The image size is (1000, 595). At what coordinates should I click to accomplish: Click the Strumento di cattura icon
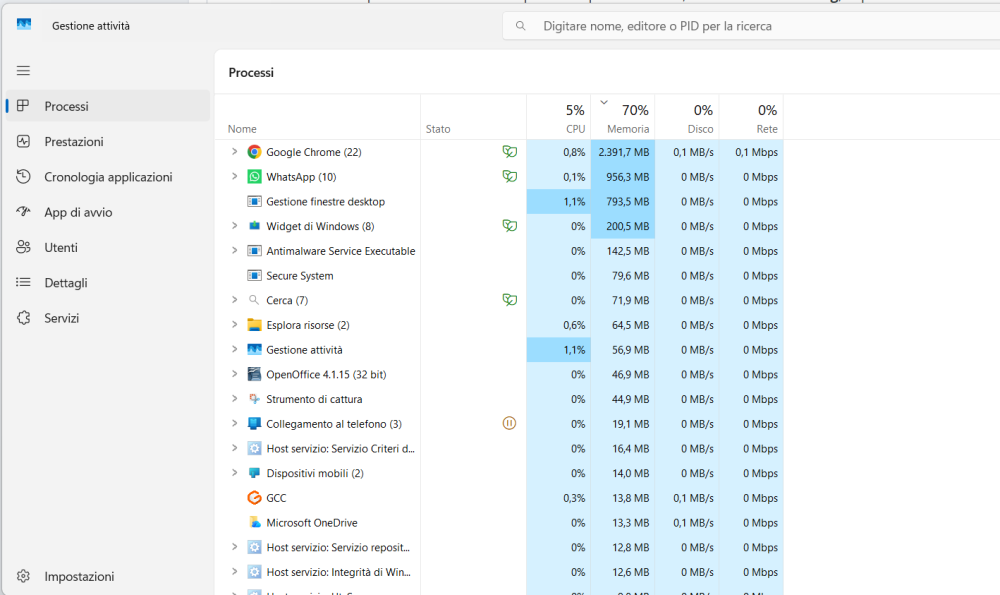[254, 399]
